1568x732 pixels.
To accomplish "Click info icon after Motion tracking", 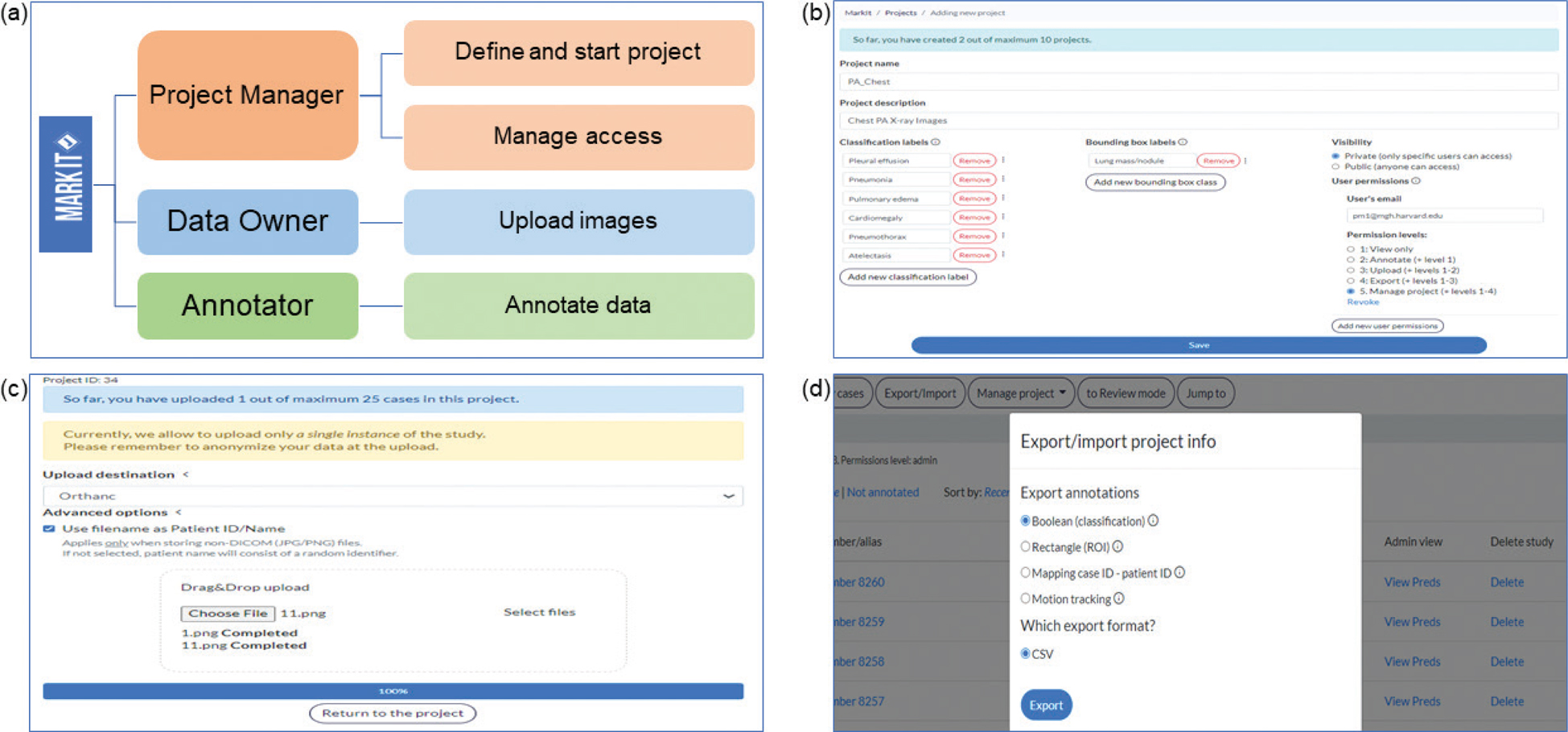I will [1119, 598].
